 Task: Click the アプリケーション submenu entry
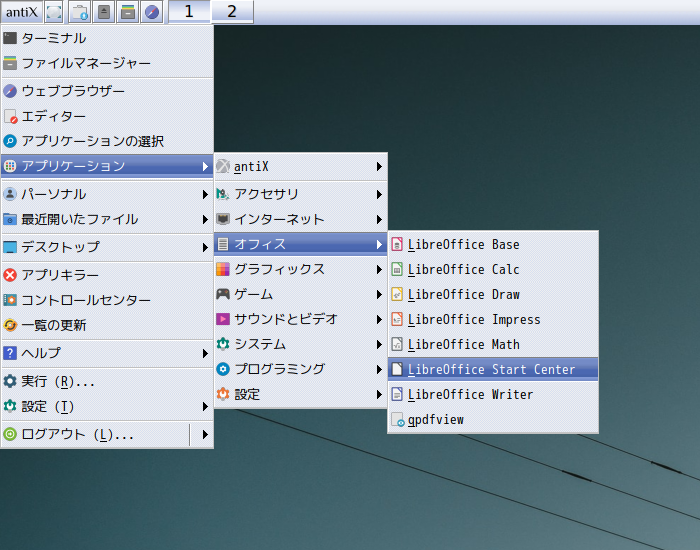[x=107, y=166]
